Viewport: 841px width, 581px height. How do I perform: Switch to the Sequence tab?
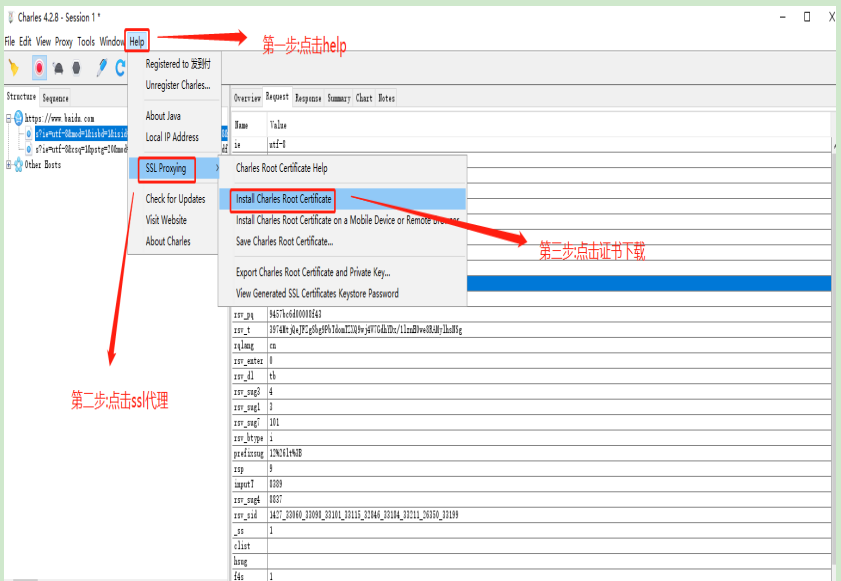(x=55, y=98)
